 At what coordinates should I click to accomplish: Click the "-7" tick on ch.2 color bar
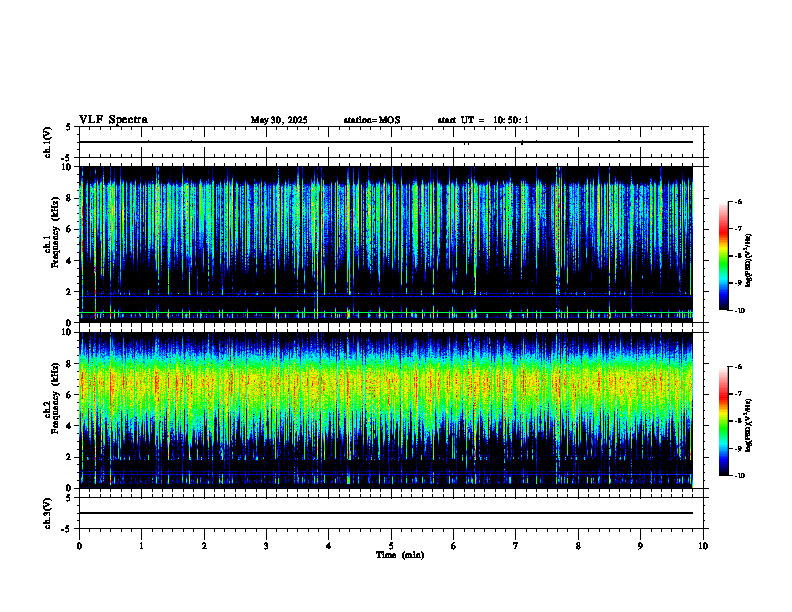point(739,394)
